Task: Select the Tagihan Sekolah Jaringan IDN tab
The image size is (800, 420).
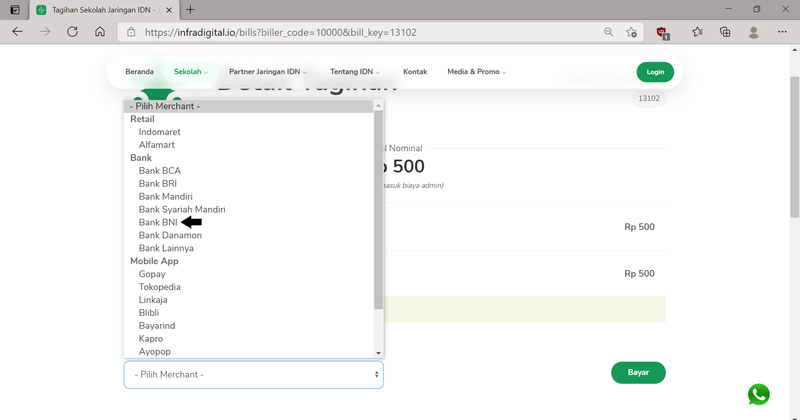Action: 106,10
